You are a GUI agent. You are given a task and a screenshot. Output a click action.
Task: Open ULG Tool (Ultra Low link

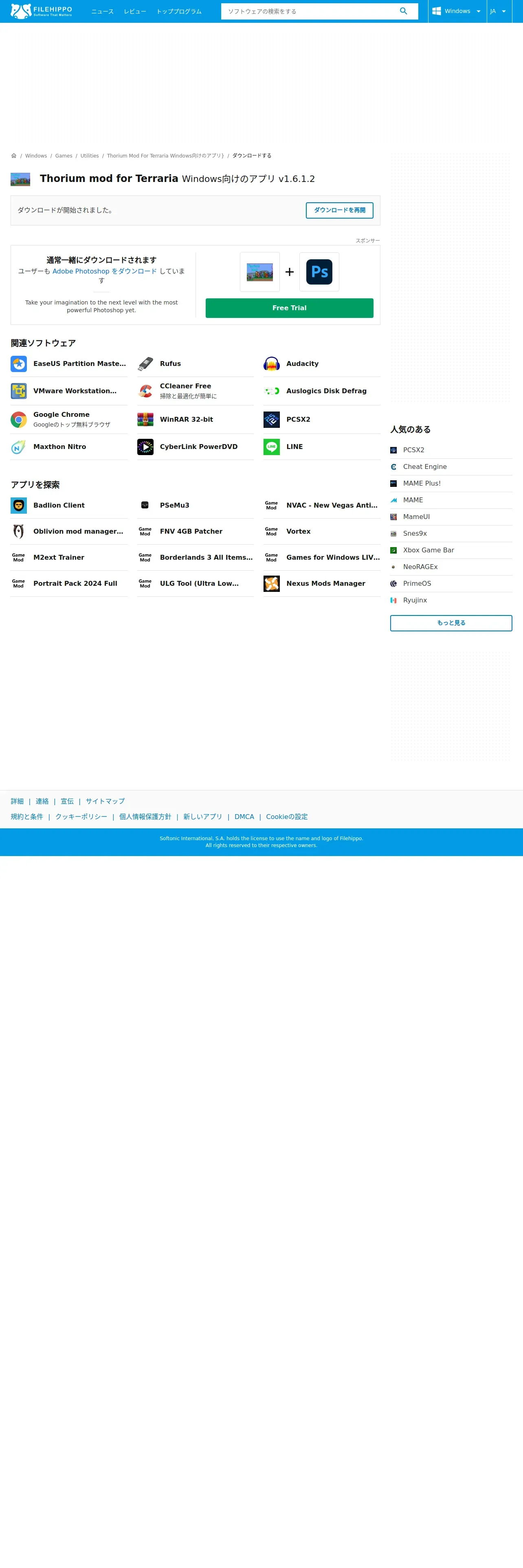coord(199,583)
